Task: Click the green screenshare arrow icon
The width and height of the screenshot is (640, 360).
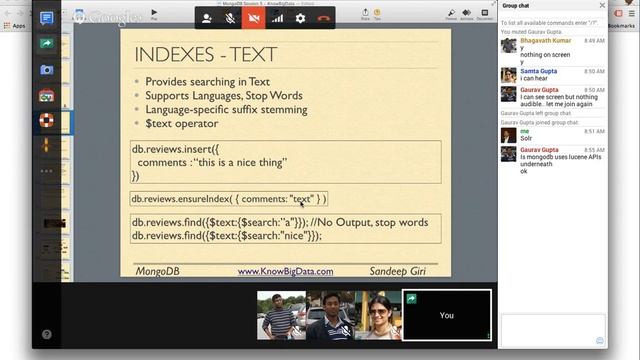Action: (x=47, y=44)
